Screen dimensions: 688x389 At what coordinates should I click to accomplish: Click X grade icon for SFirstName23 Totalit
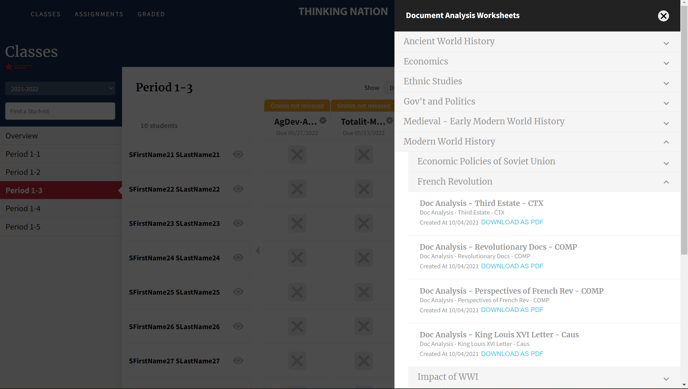pyautogui.click(x=364, y=223)
